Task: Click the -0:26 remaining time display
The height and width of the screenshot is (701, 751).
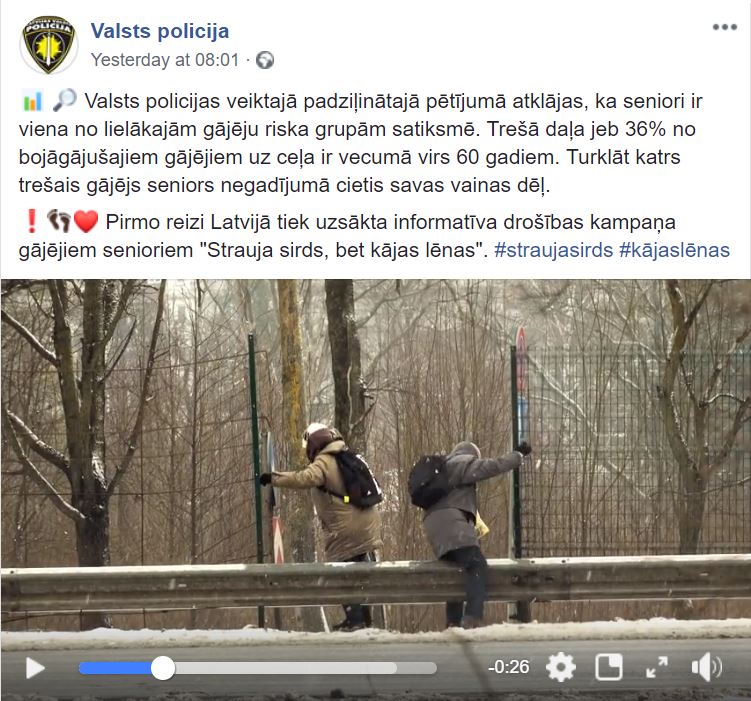Action: pos(508,667)
